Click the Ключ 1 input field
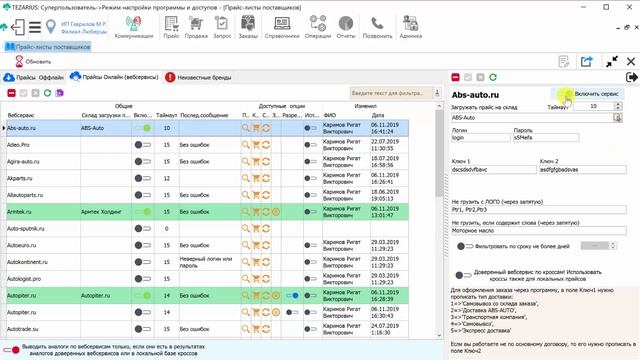Screen dimensions: 640x360 (493, 169)
